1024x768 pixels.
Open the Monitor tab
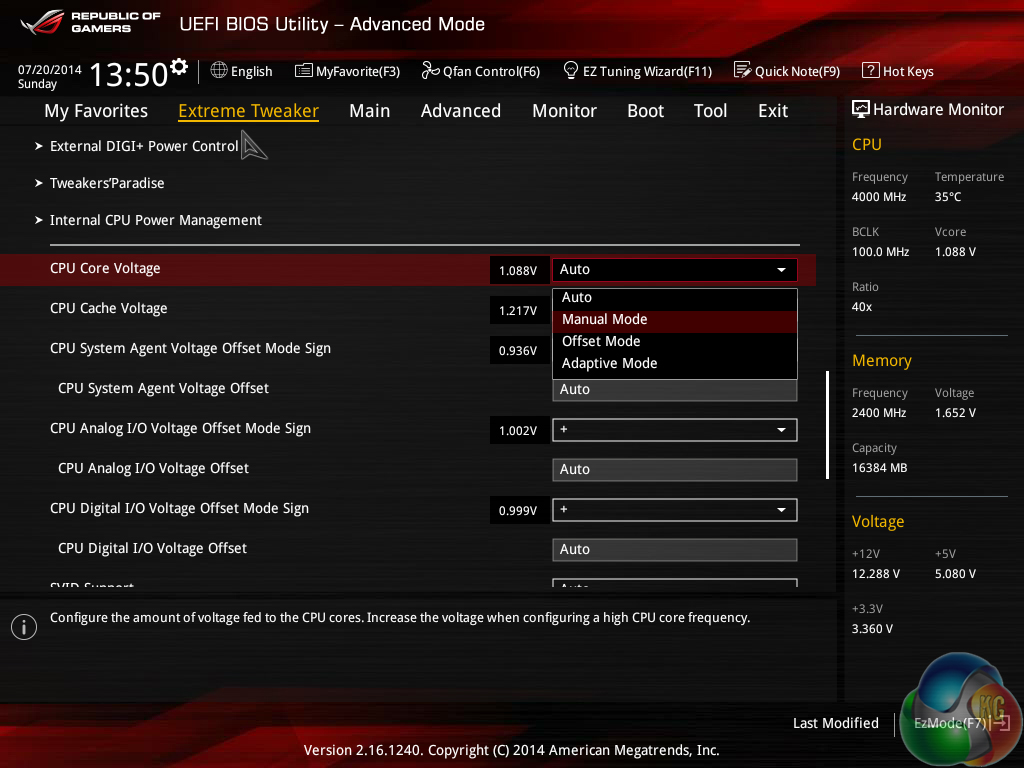tap(564, 111)
